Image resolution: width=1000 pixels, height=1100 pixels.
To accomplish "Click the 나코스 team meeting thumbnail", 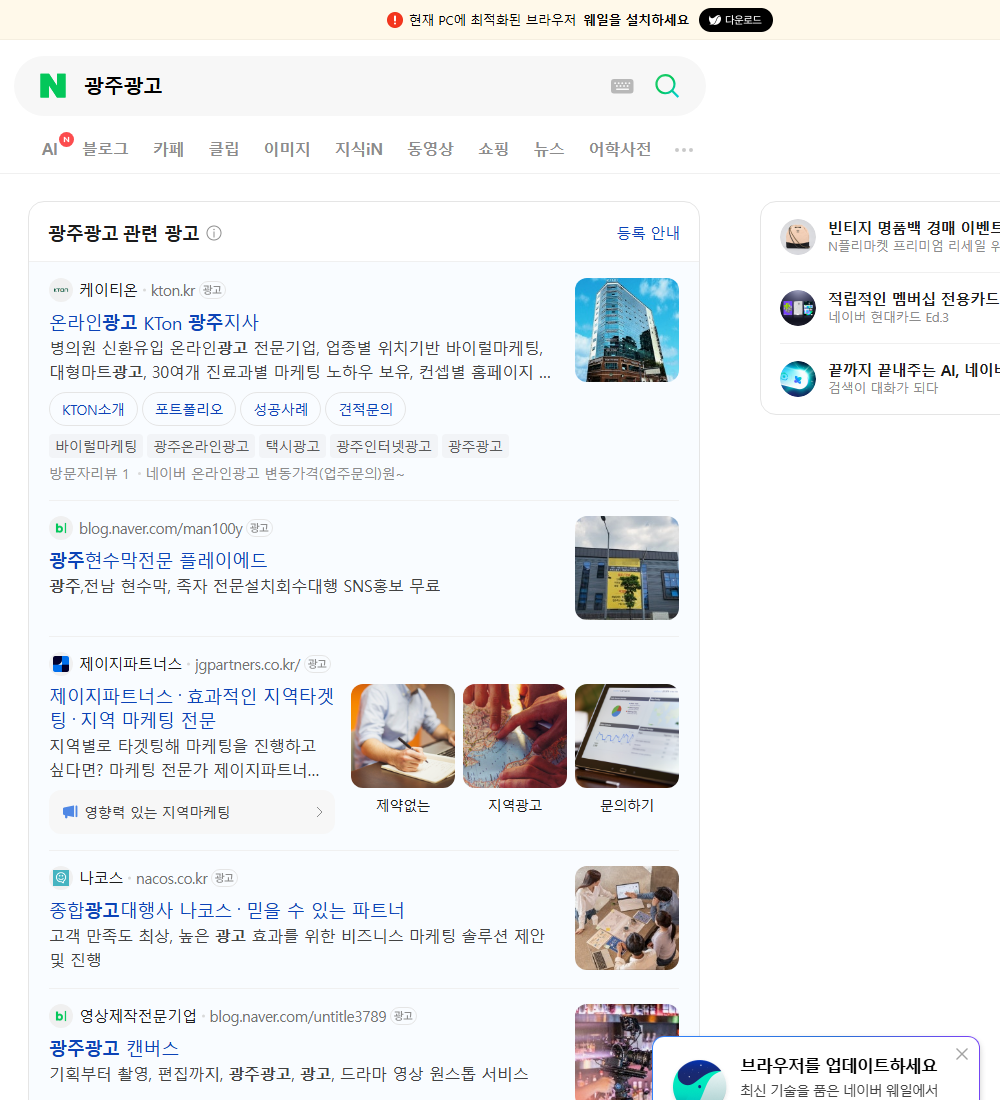I will [627, 918].
